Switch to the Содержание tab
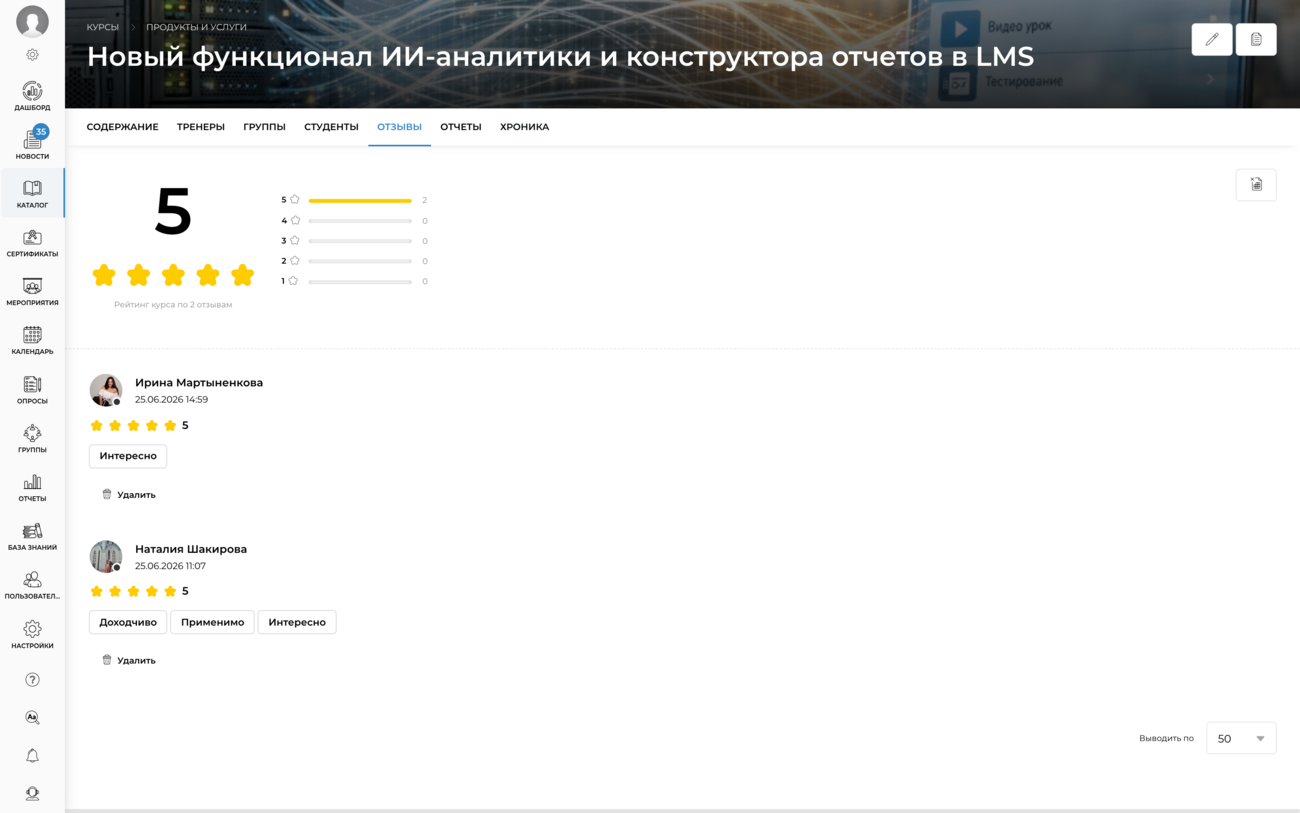Image resolution: width=1300 pixels, height=813 pixels. pyautogui.click(x=122, y=127)
